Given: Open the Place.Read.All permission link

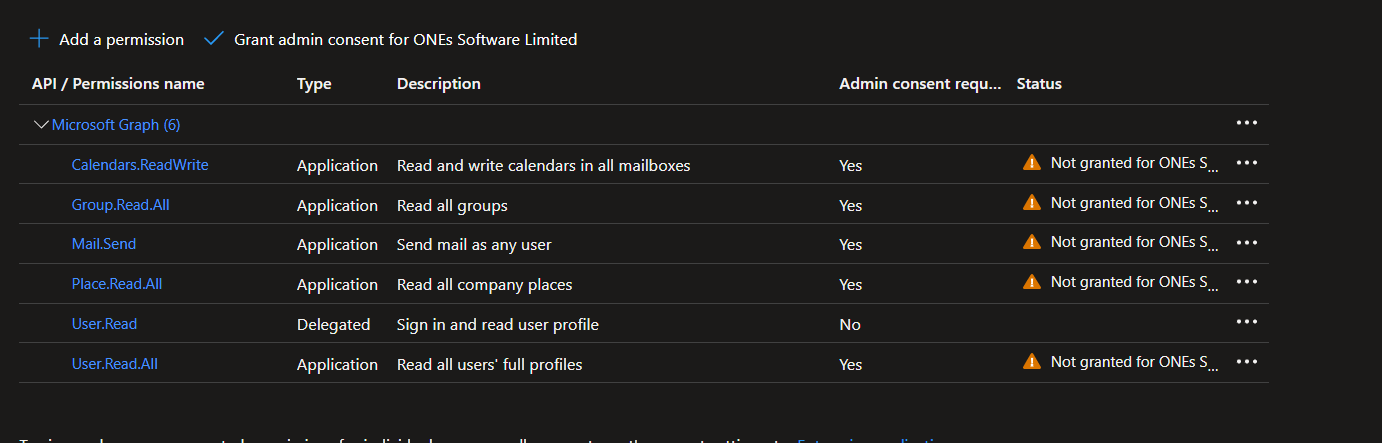Looking at the screenshot, I should (x=117, y=284).
